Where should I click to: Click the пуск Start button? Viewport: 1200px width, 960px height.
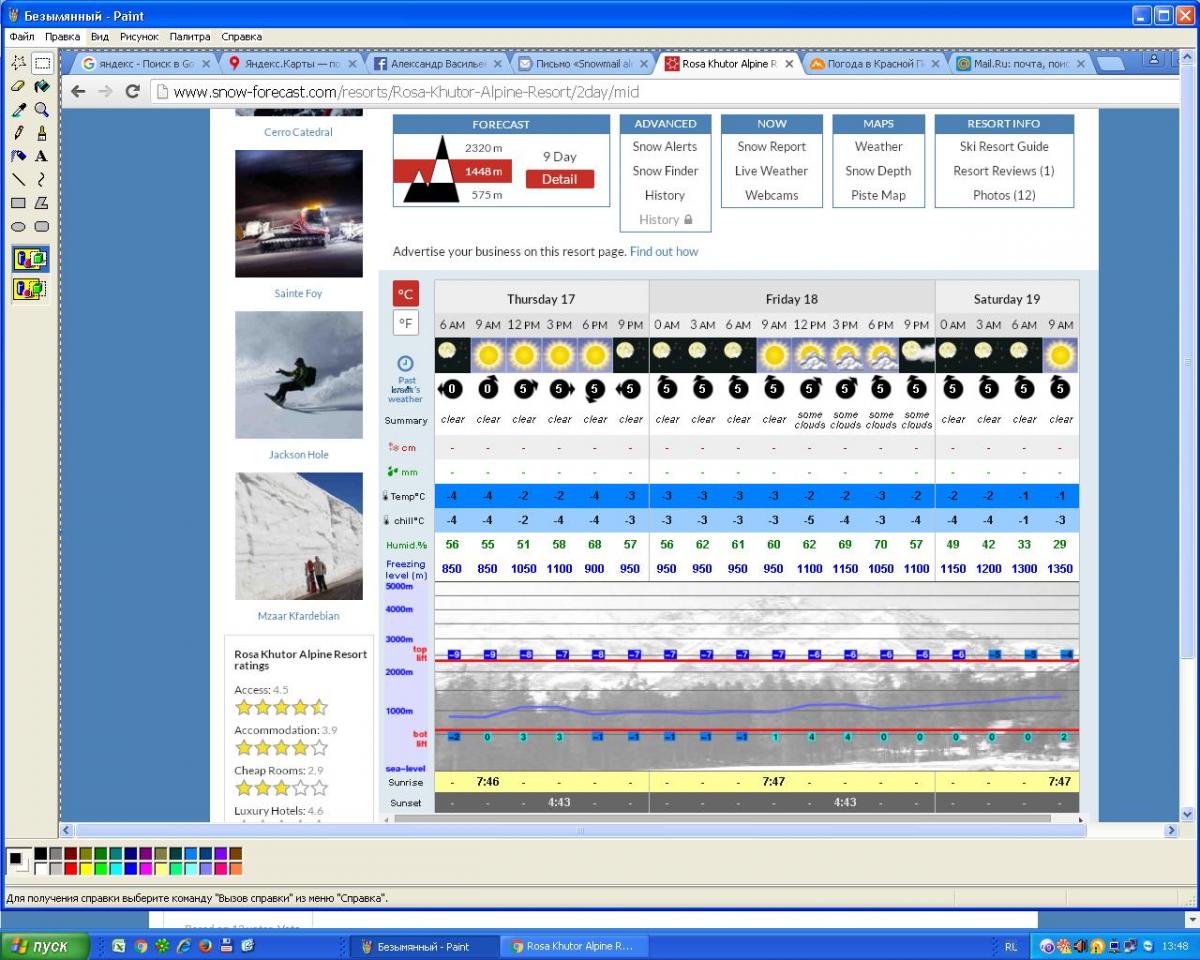click(45, 946)
